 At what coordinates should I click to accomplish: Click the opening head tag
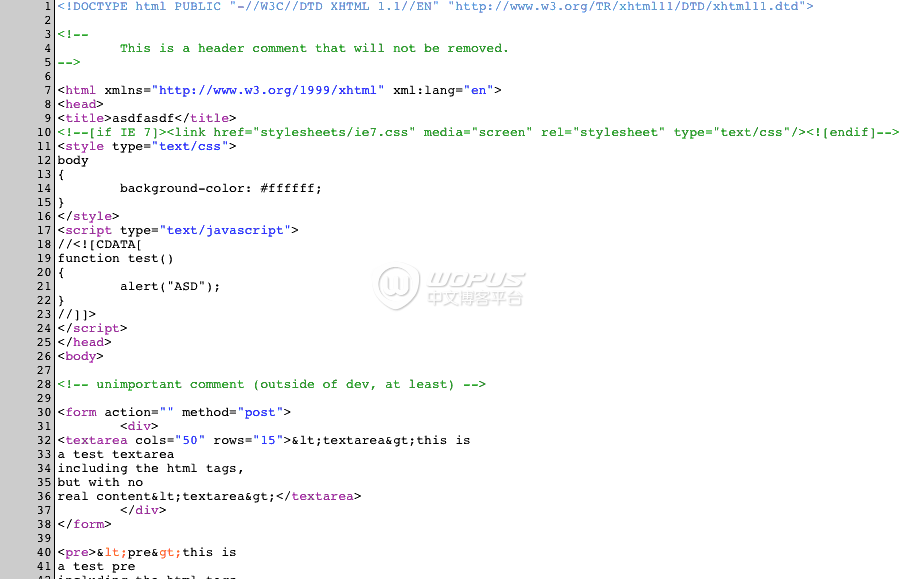[x=80, y=104]
